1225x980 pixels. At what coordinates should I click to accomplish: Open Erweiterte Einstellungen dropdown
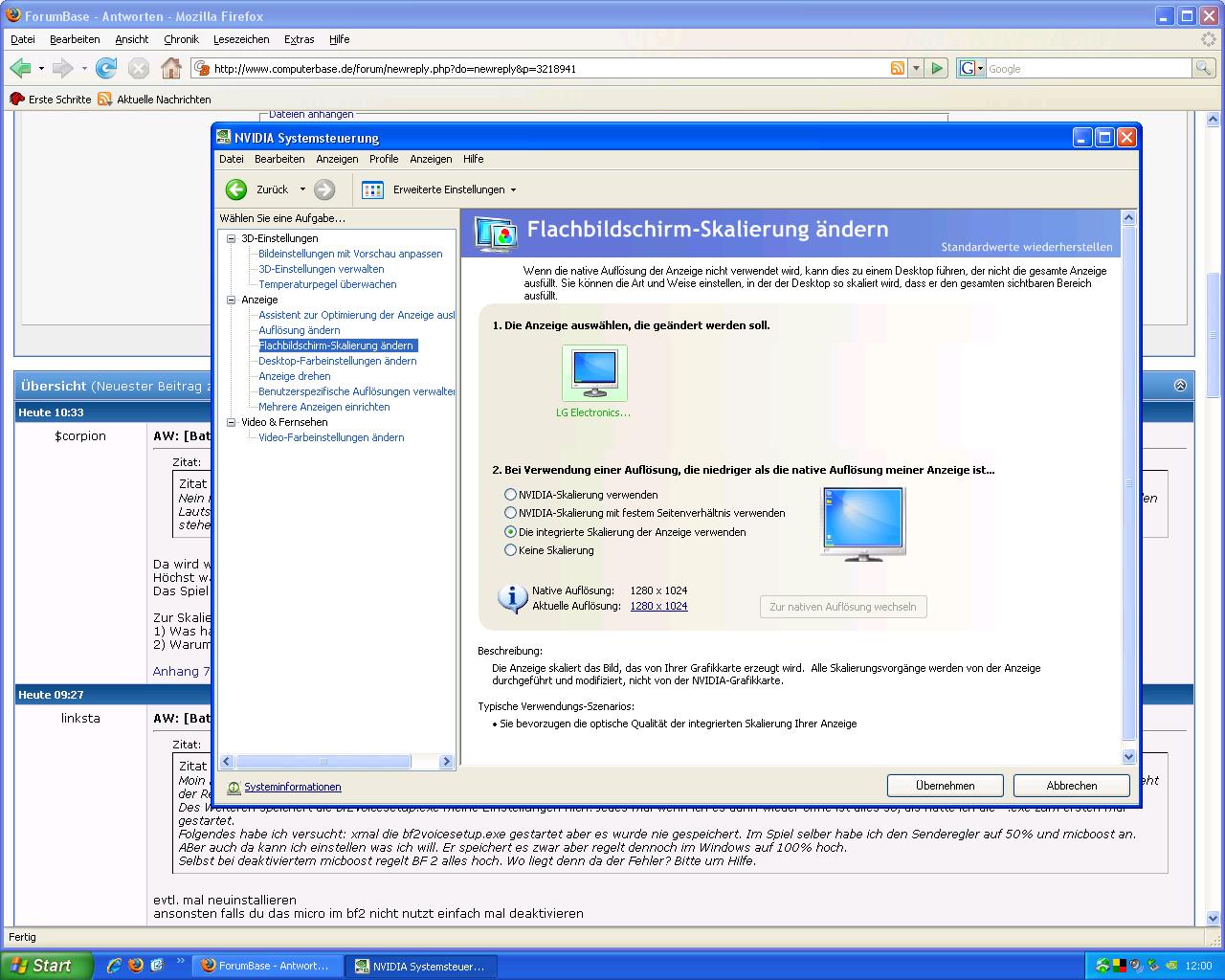(x=513, y=189)
